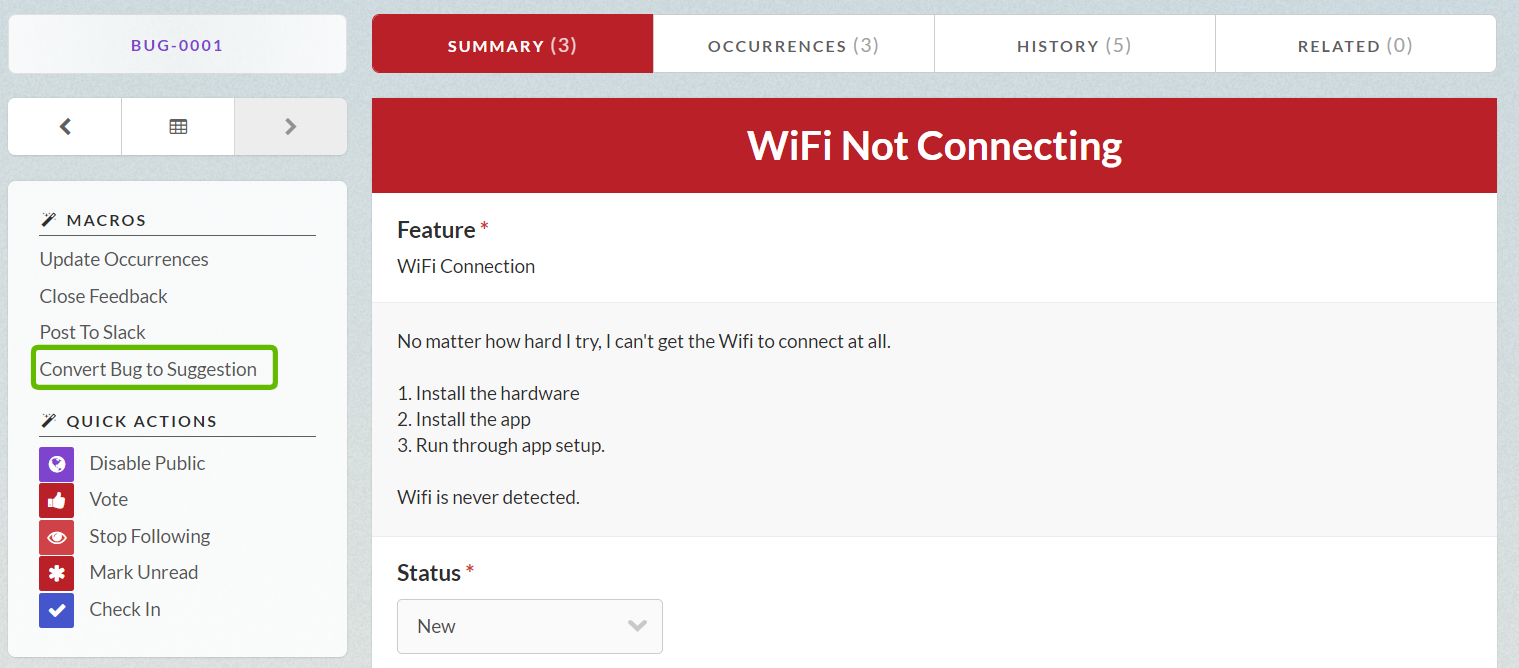Expand Status options via chevron arrow
The height and width of the screenshot is (668, 1519).
coord(637,626)
